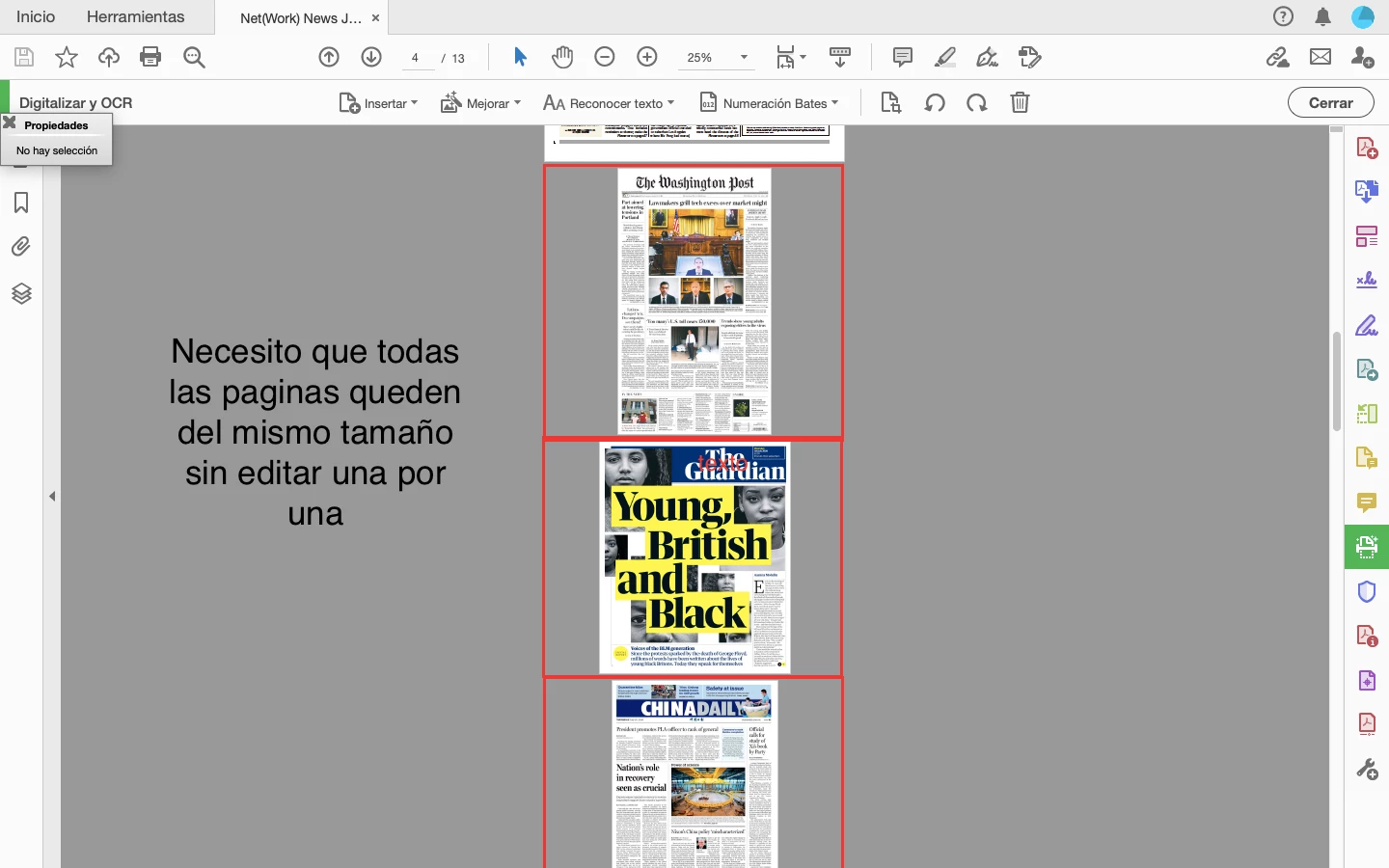
Task: Print the document with printer icon
Action: pyautogui.click(x=150, y=57)
